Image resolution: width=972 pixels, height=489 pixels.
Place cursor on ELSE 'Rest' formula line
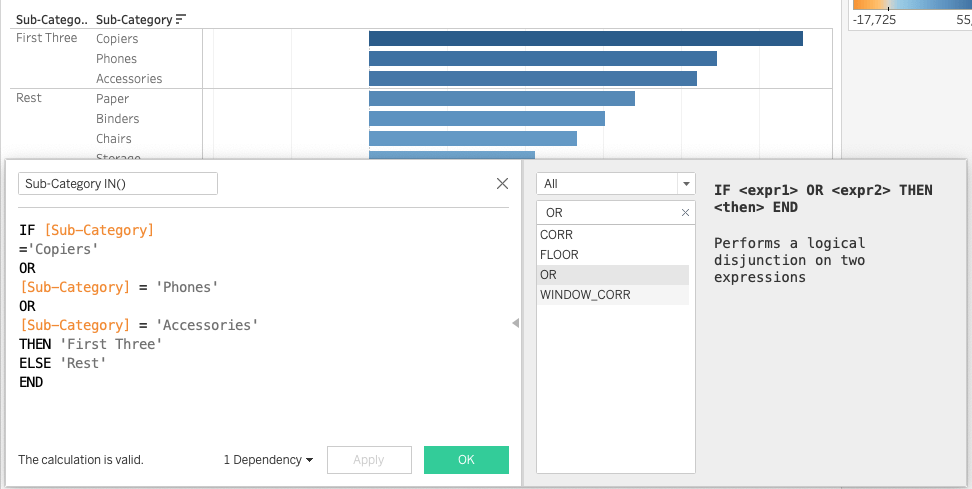point(60,363)
